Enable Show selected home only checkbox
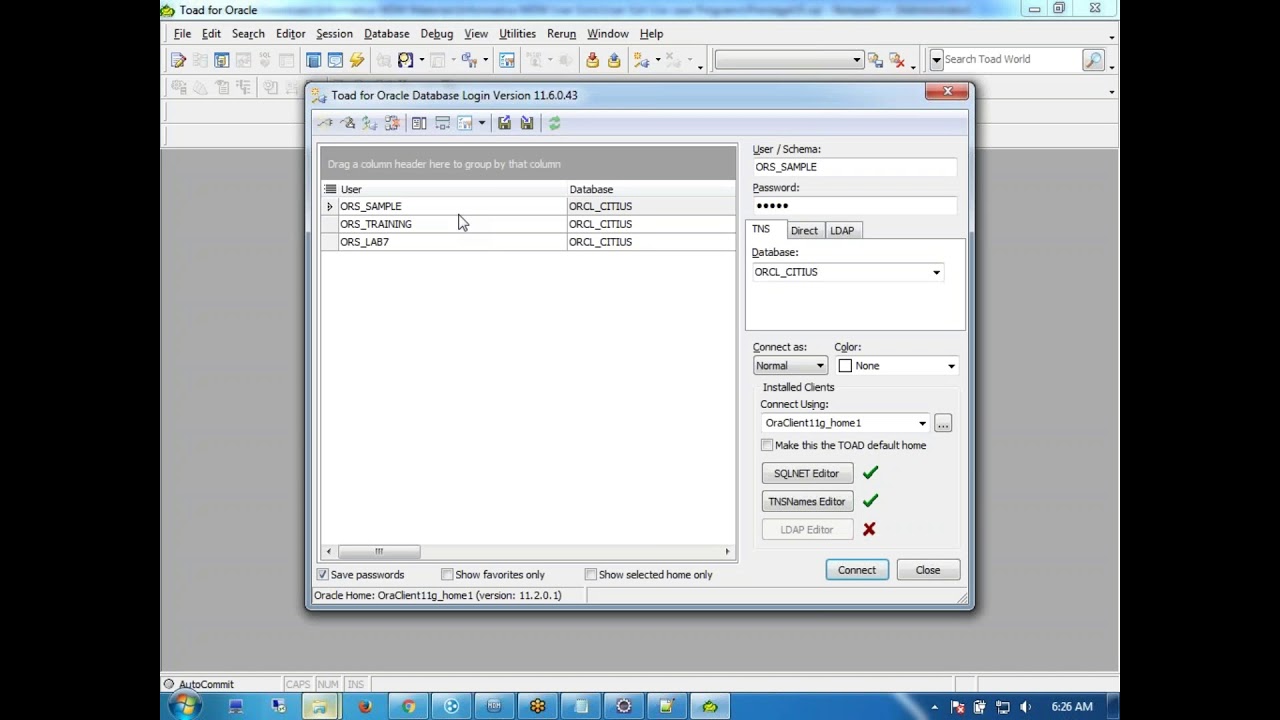The image size is (1280, 720). pos(591,574)
